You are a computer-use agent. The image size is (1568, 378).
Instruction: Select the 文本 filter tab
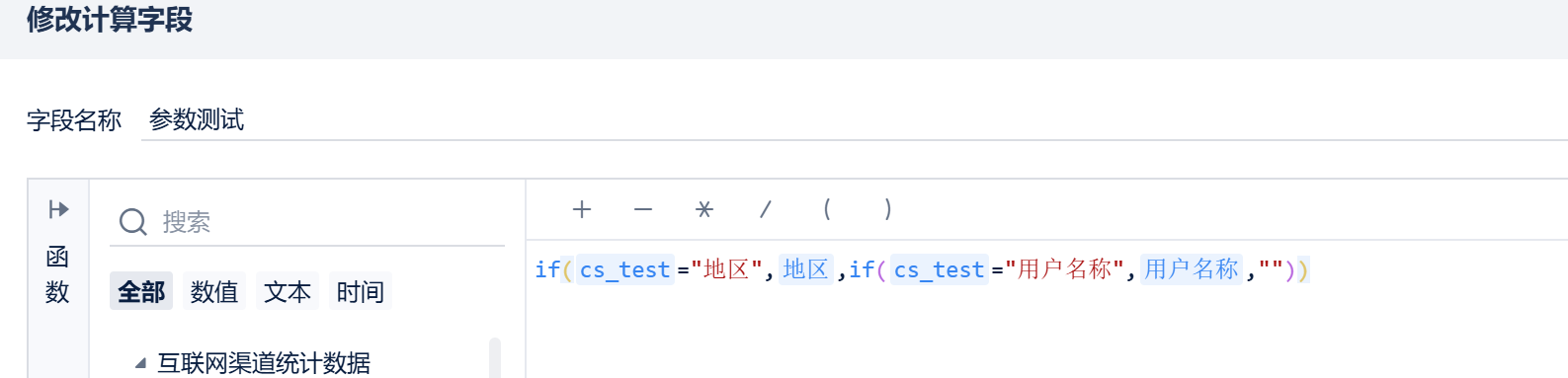tap(288, 291)
